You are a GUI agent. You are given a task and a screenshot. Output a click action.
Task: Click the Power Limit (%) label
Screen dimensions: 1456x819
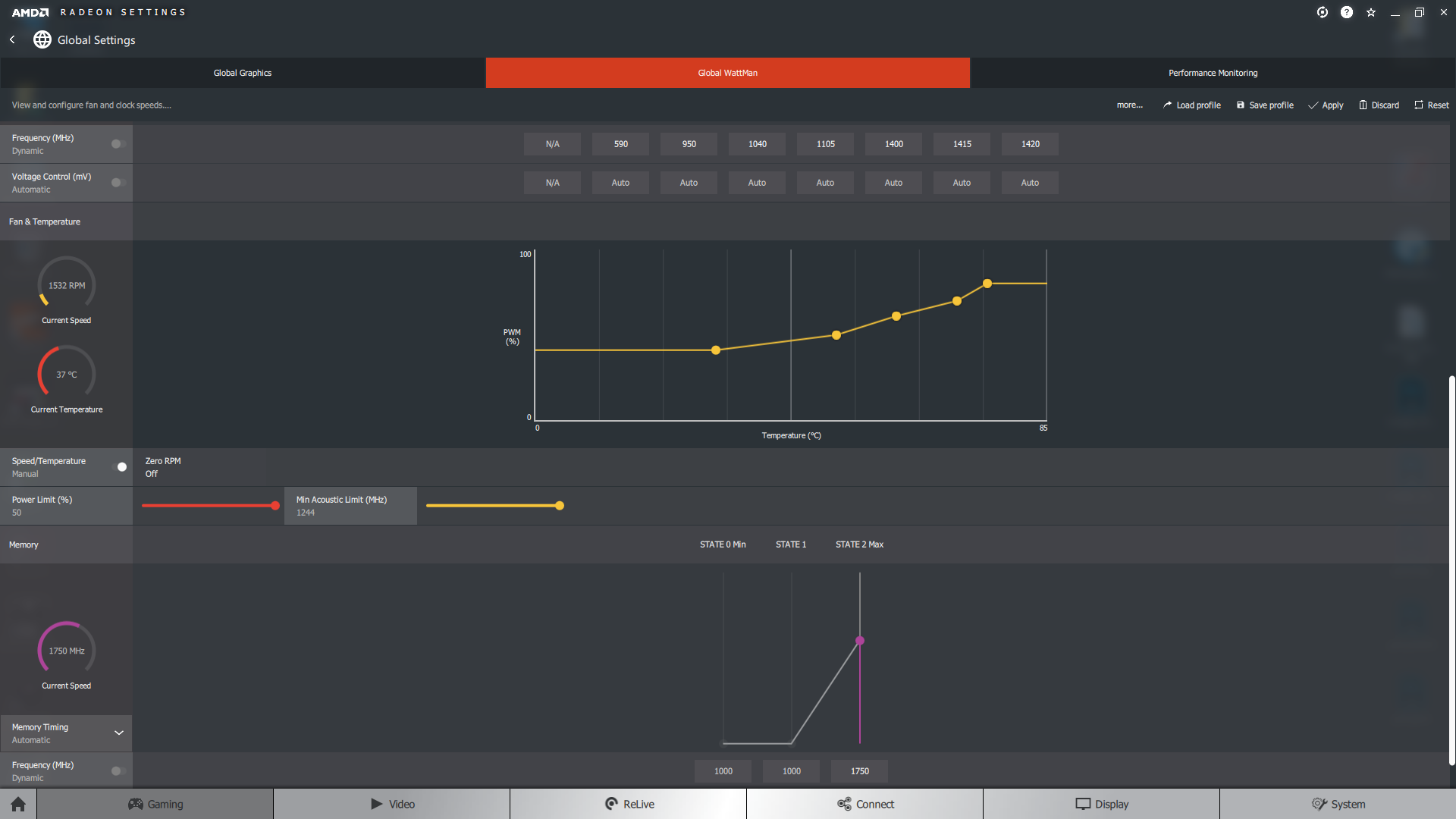42,500
